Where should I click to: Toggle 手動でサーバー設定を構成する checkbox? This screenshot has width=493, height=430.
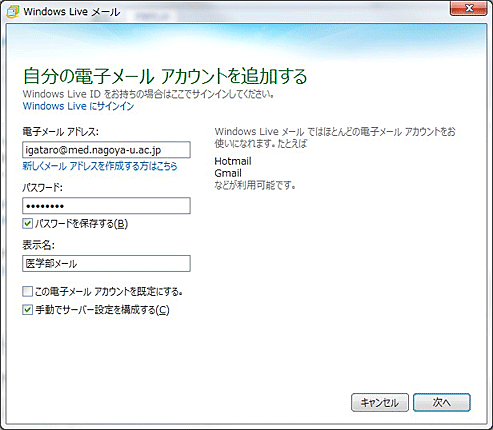tap(27, 310)
